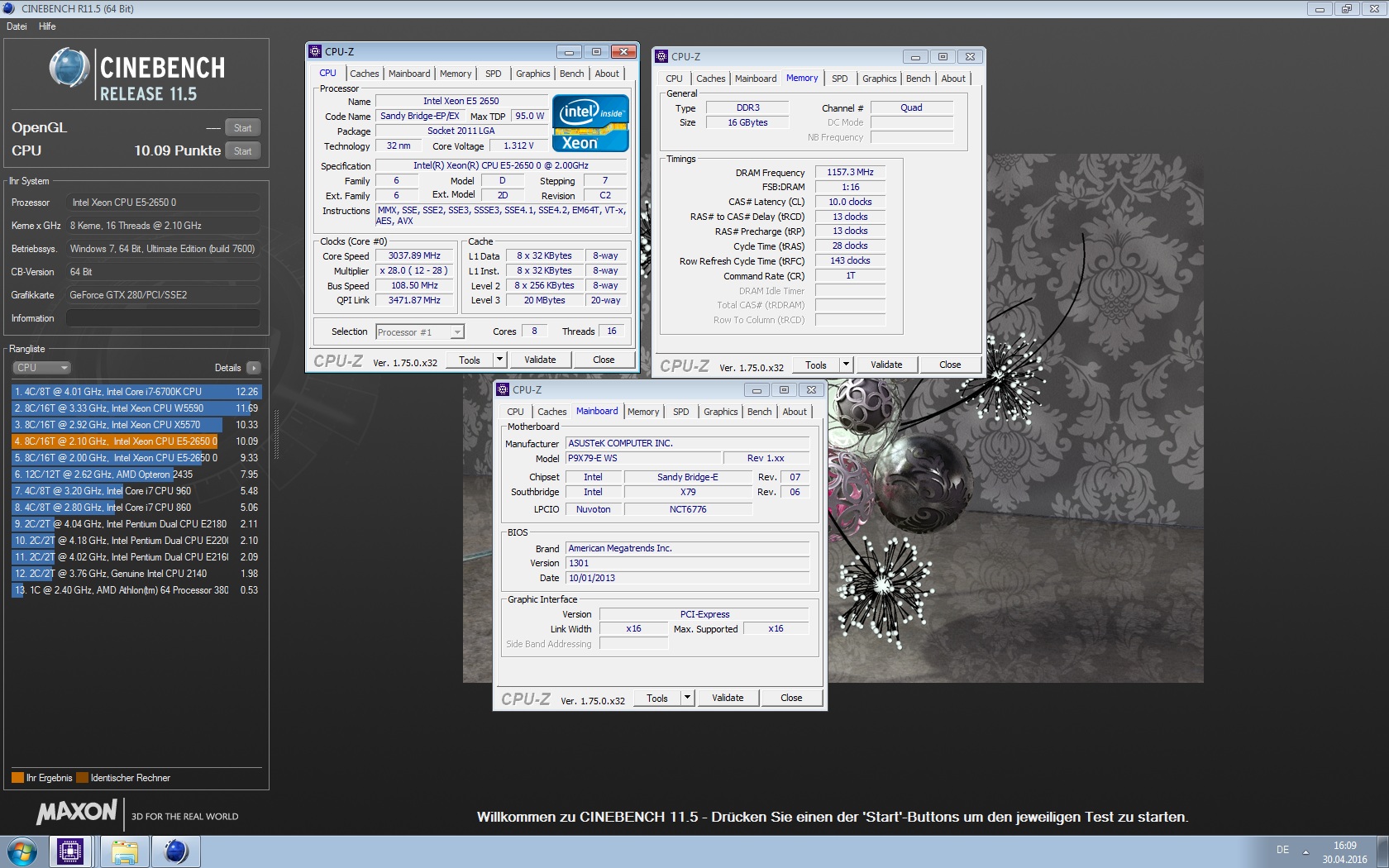Click DRAM Frequency value 1157.3 MHz
1389x868 pixels.
(850, 172)
